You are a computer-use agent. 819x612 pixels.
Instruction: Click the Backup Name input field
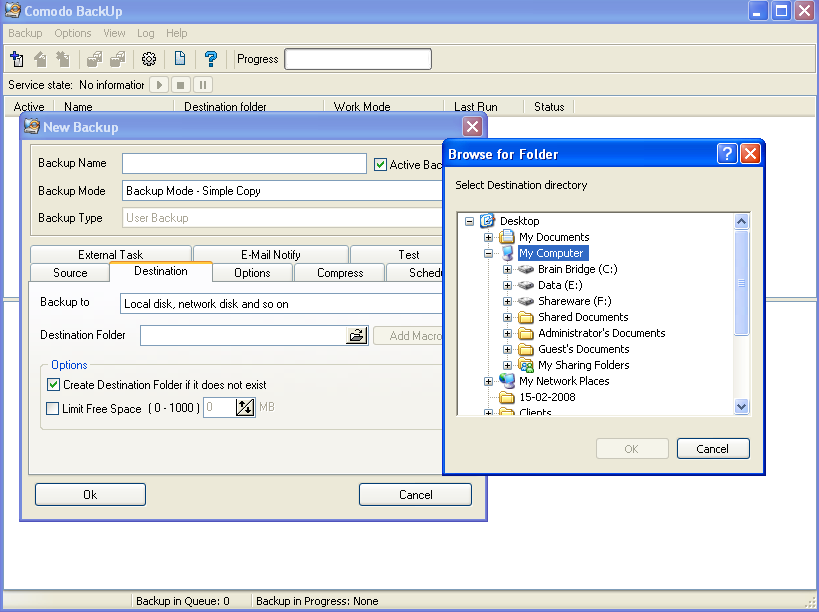[244, 164]
